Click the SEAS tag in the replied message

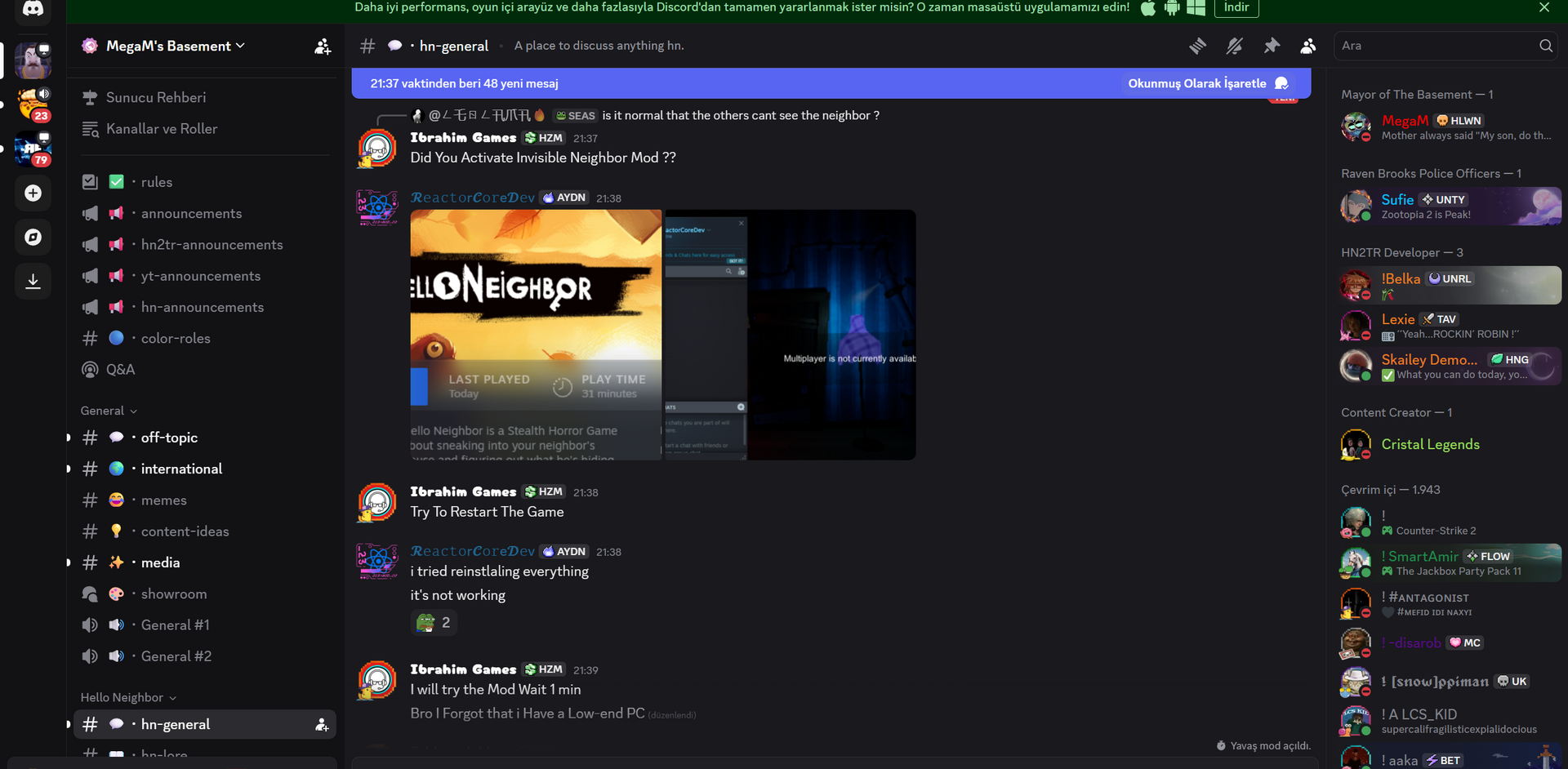click(576, 116)
